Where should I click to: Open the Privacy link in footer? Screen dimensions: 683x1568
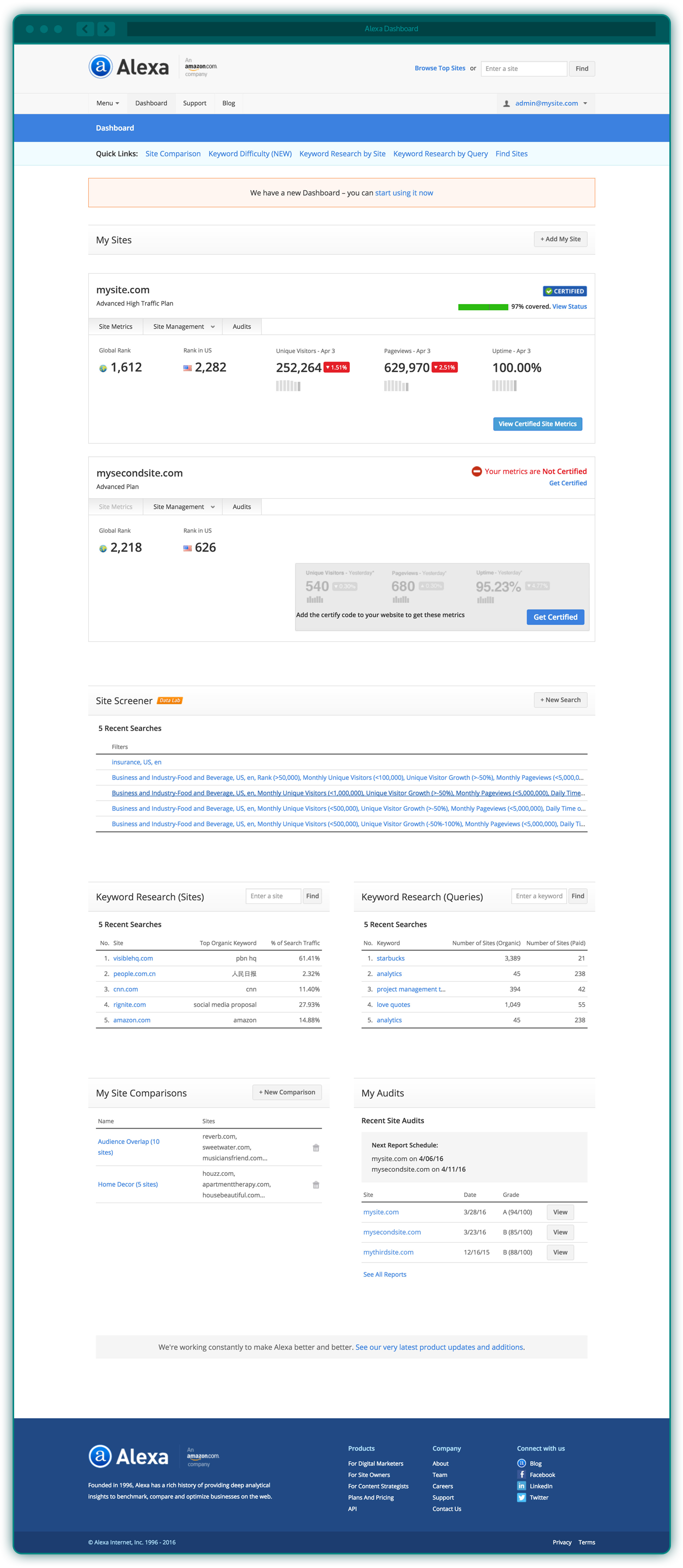click(562, 1542)
